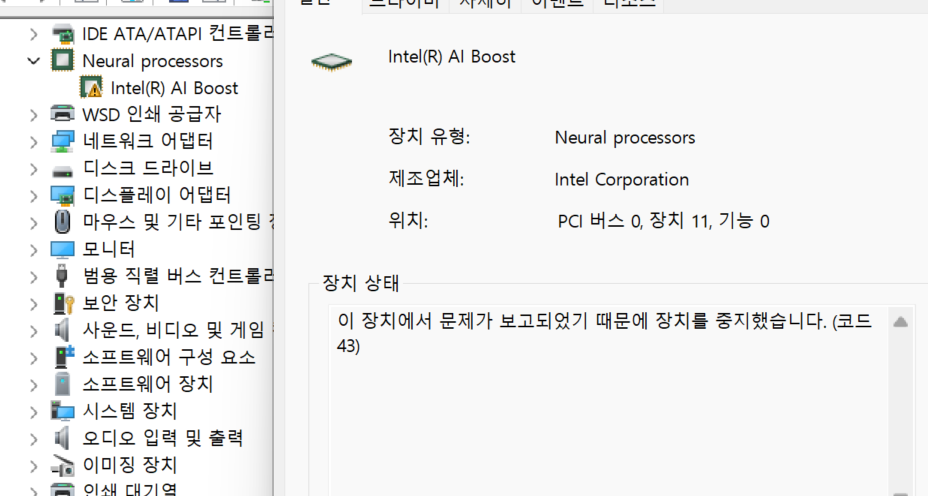Expand the 사운드, 비디오 및 게임 node

34,331
